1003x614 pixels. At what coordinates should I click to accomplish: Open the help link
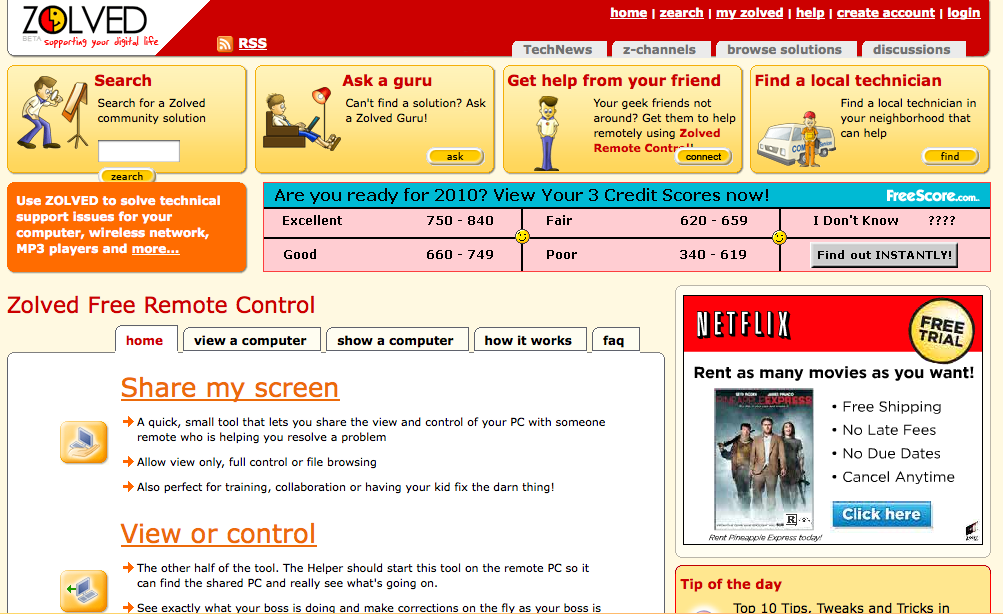810,13
